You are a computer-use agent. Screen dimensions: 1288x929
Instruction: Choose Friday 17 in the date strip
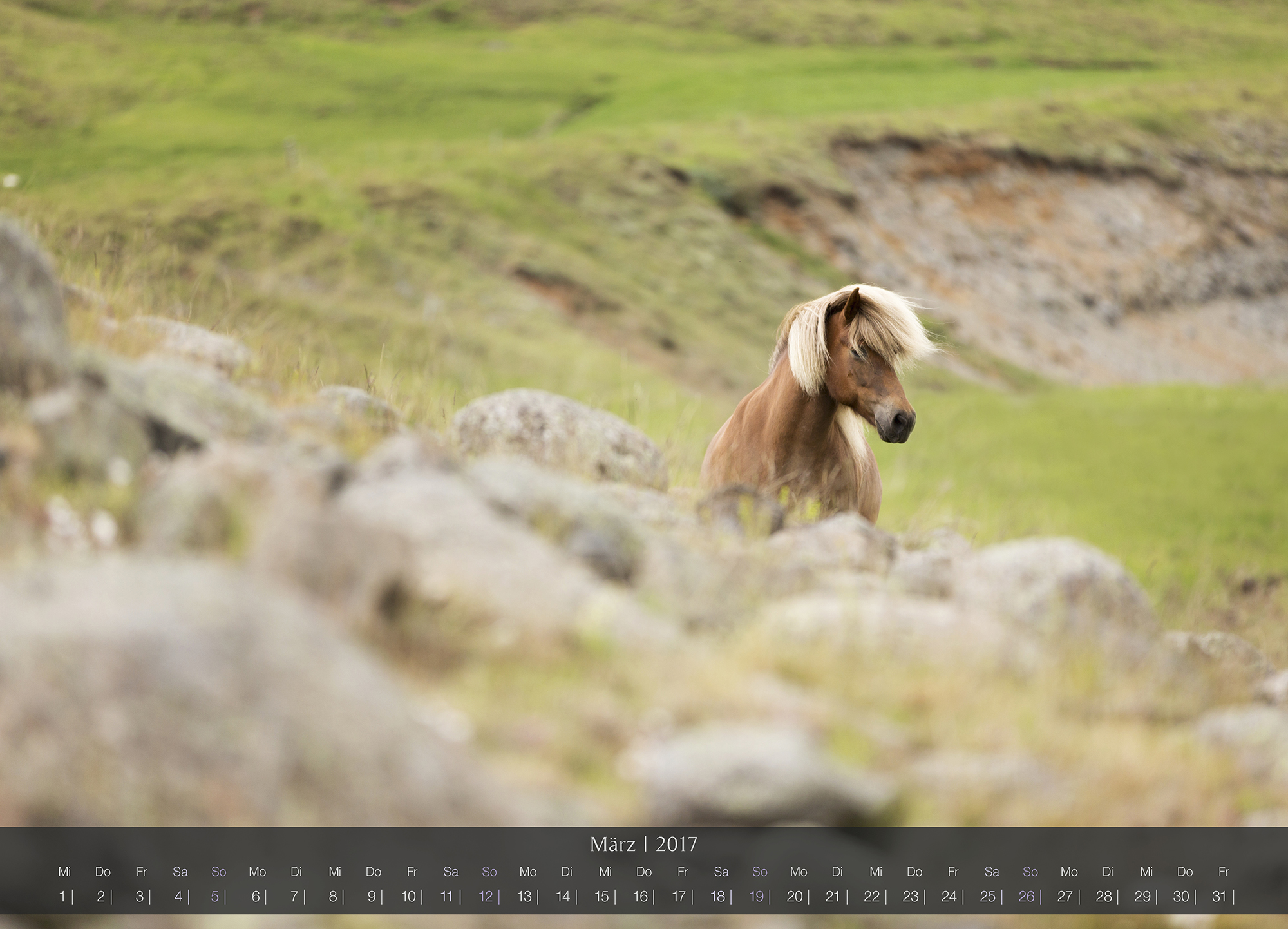pos(679,896)
